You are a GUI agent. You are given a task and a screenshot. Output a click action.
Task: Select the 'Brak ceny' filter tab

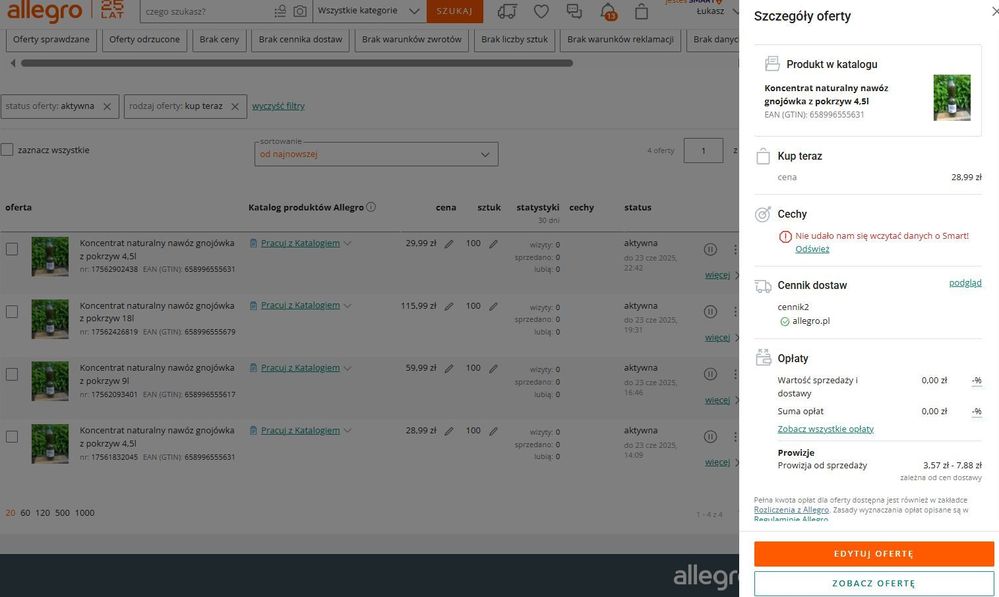click(219, 40)
